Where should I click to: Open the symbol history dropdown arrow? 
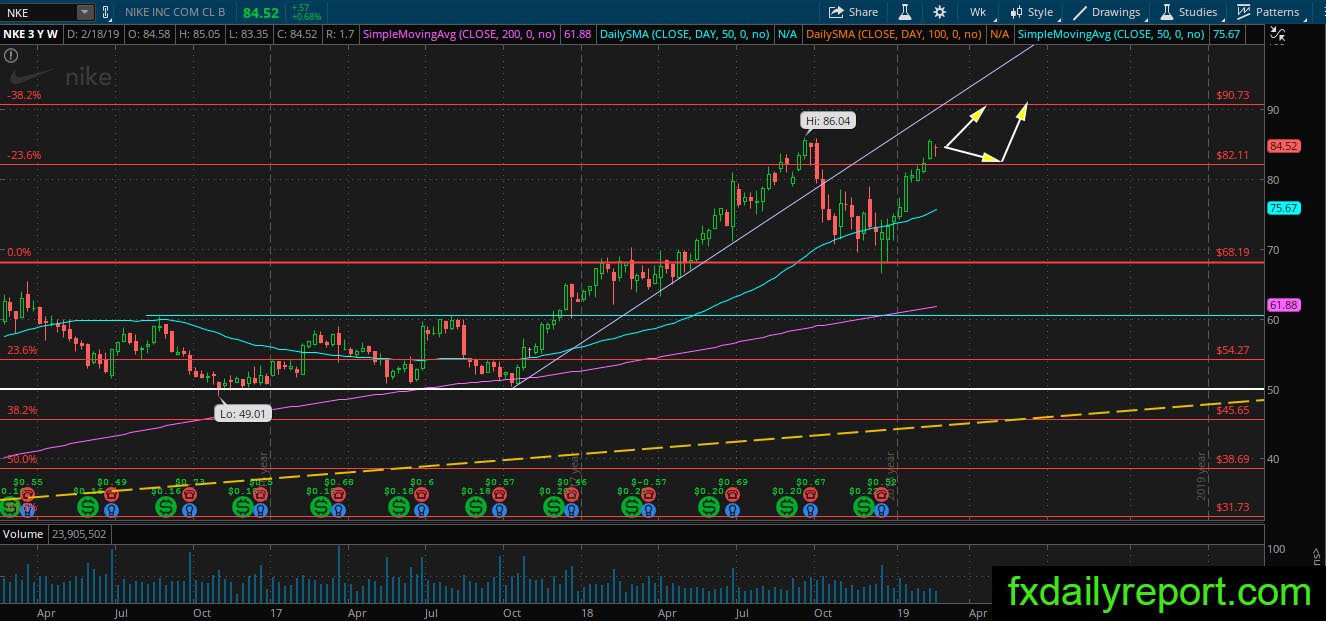point(84,12)
